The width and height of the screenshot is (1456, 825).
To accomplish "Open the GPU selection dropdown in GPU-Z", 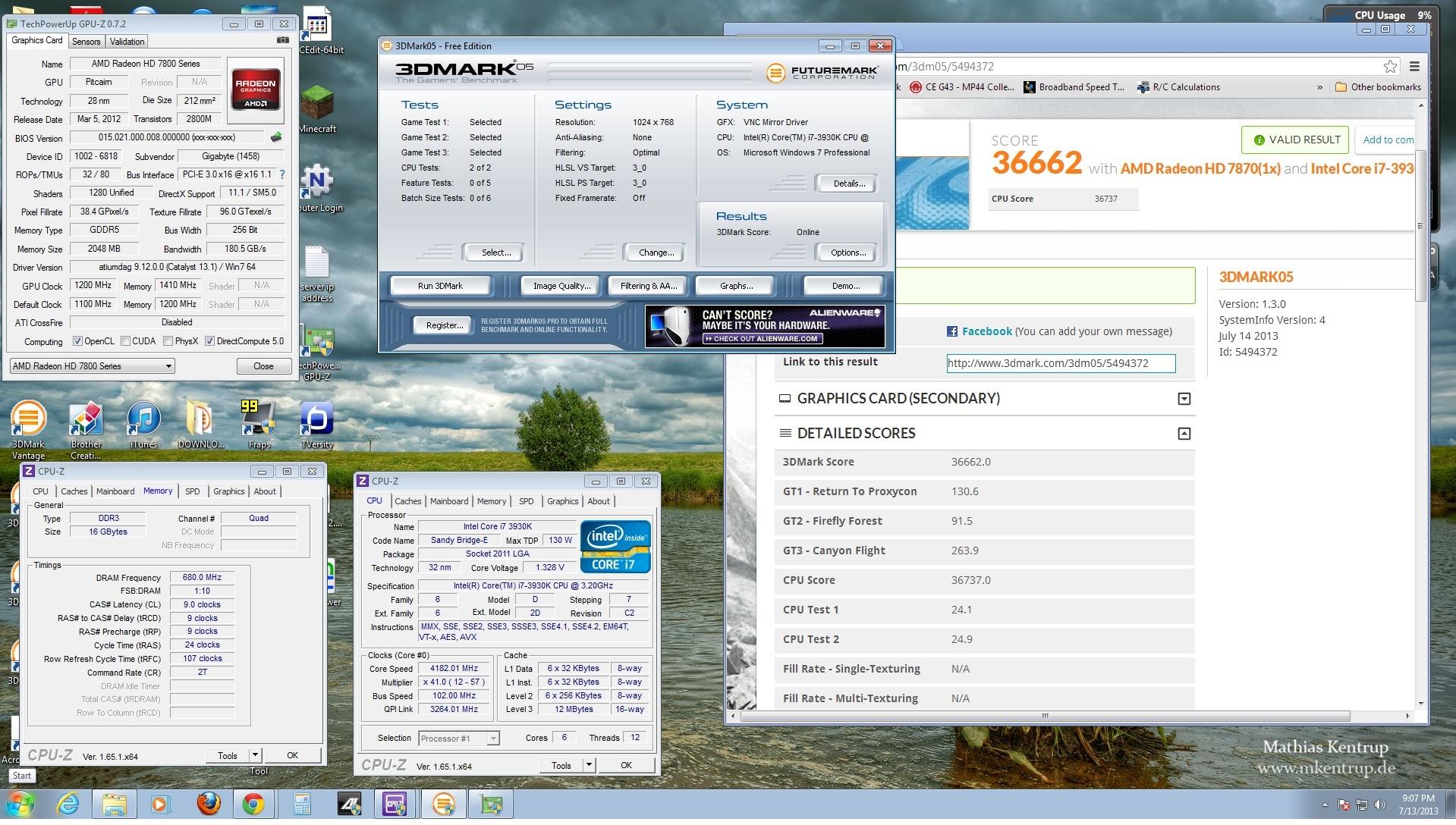I will click(92, 366).
